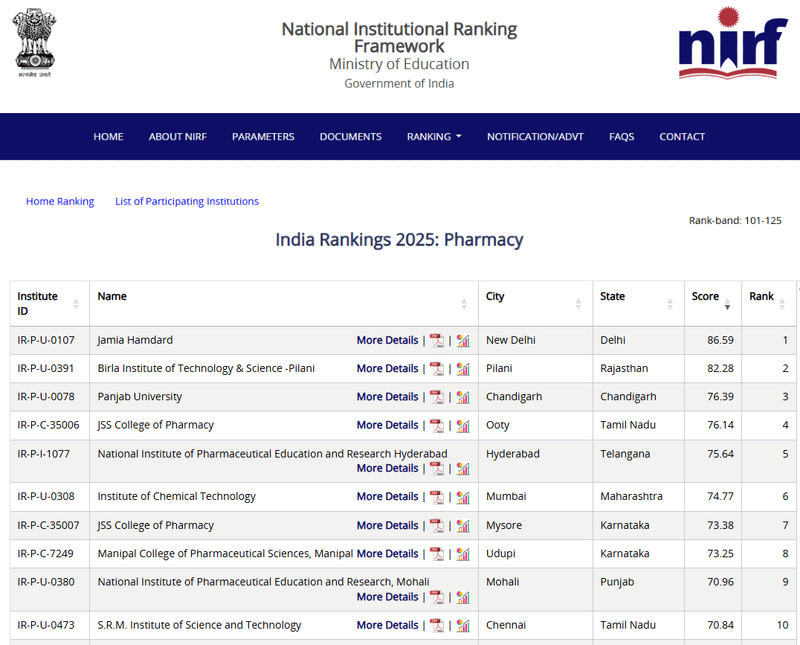Click the NIRF logo in the header
The width and height of the screenshot is (800, 645).
[733, 43]
